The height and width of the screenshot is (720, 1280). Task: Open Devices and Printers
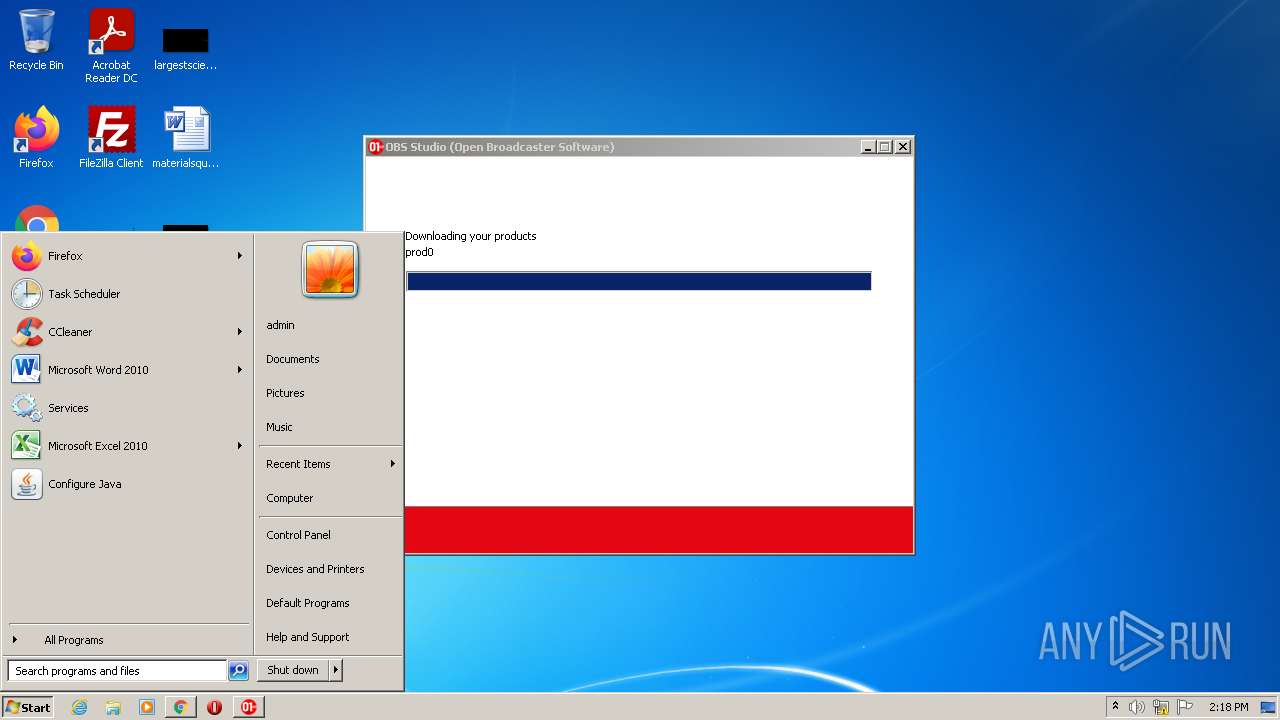click(330, 569)
